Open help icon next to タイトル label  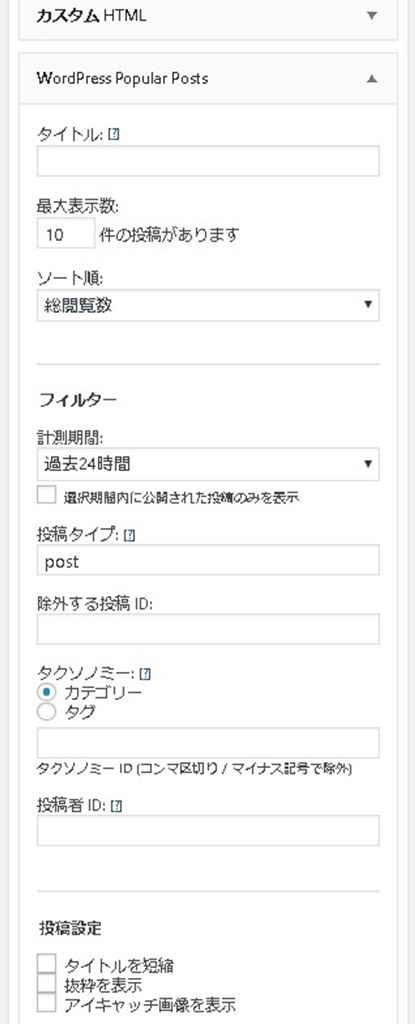pyautogui.click(x=116, y=135)
